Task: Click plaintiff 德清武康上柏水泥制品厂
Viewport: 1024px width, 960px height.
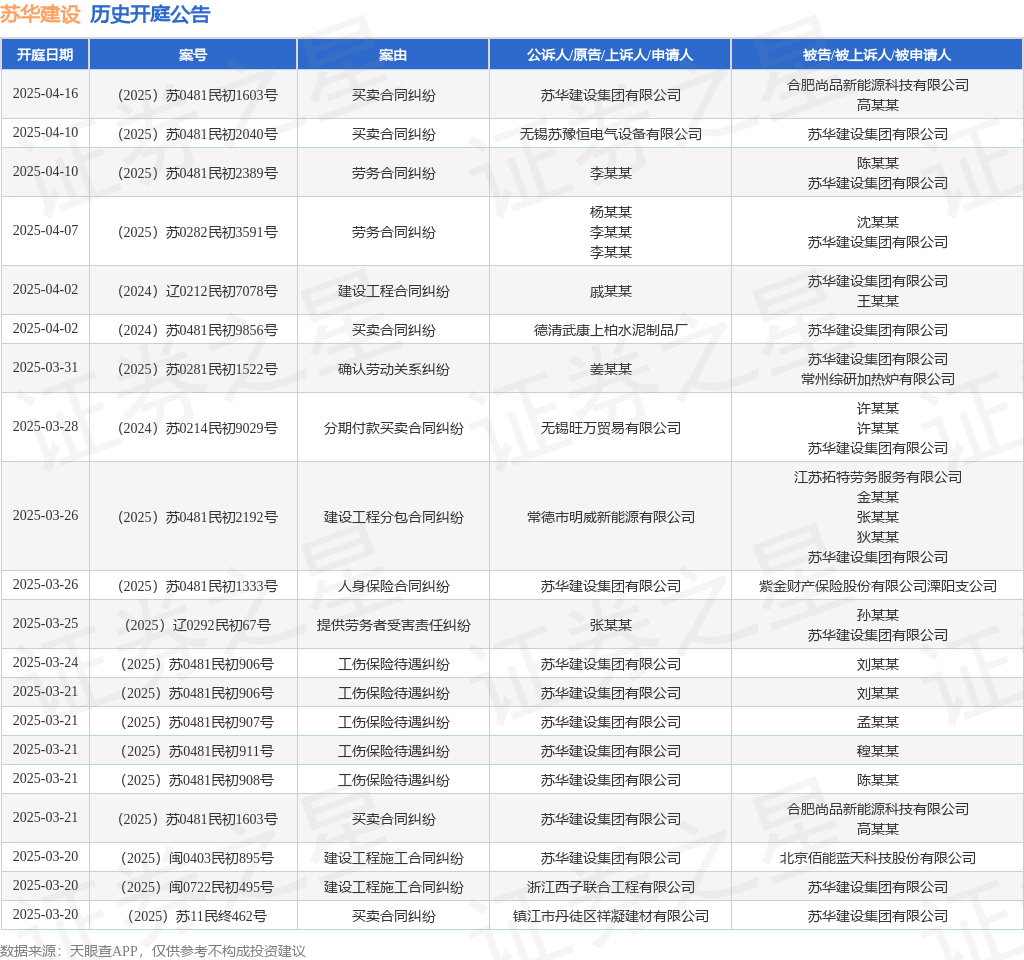Action: click(x=611, y=330)
